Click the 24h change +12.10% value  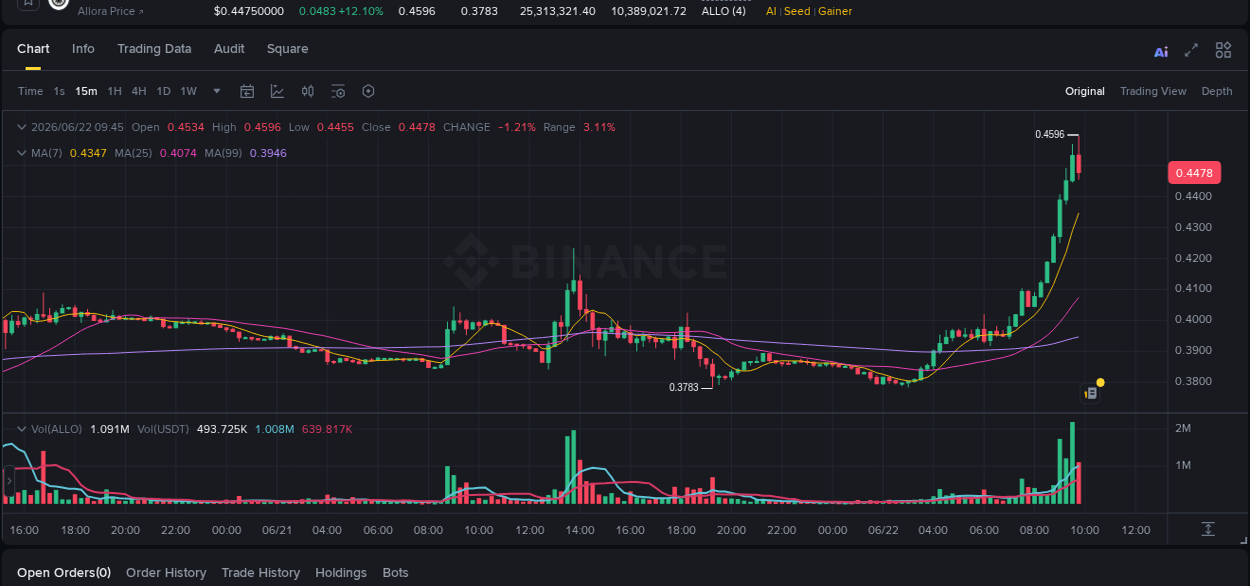(x=362, y=11)
